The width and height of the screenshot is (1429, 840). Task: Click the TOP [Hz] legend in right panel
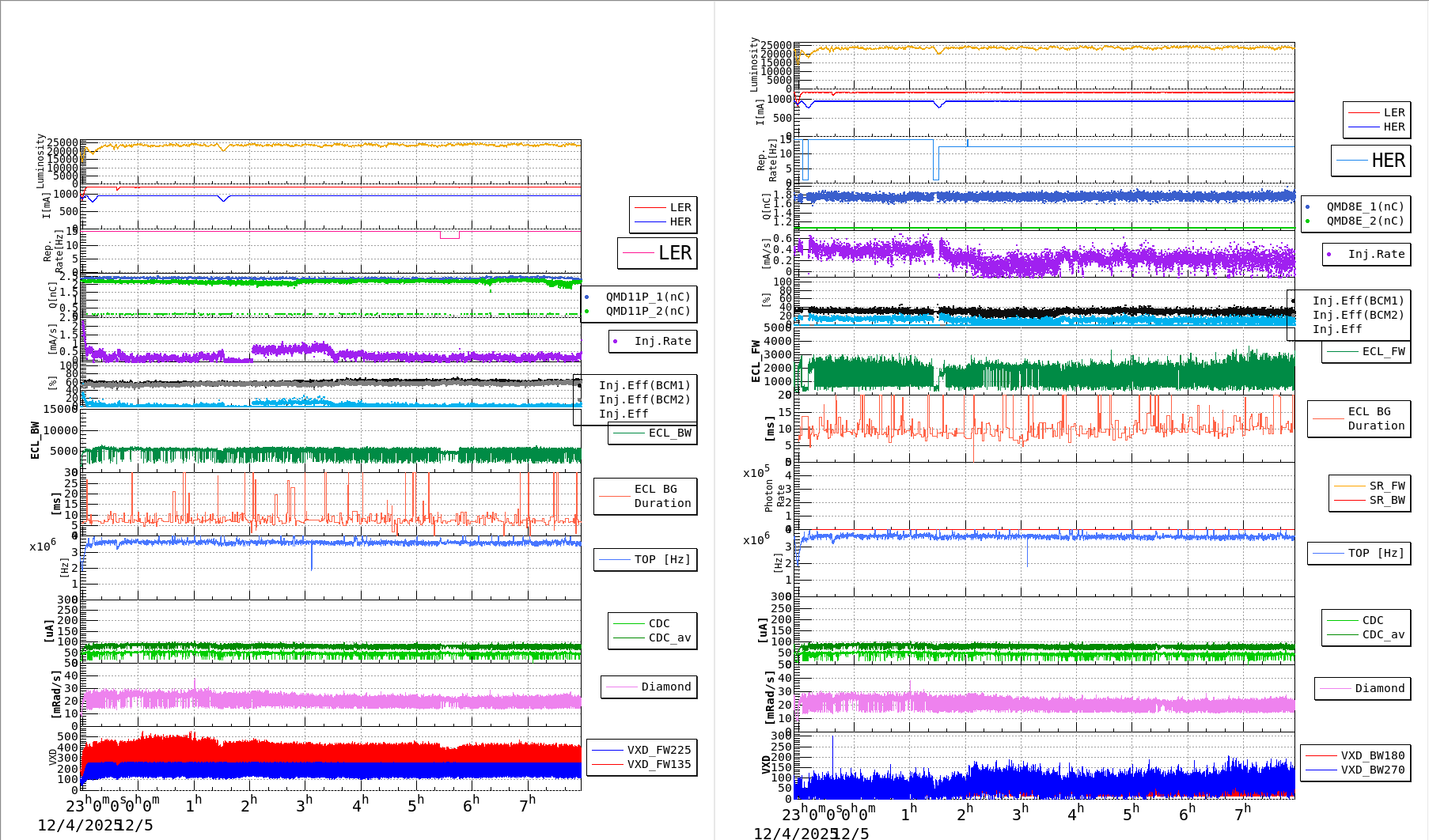pyautogui.click(x=1375, y=553)
